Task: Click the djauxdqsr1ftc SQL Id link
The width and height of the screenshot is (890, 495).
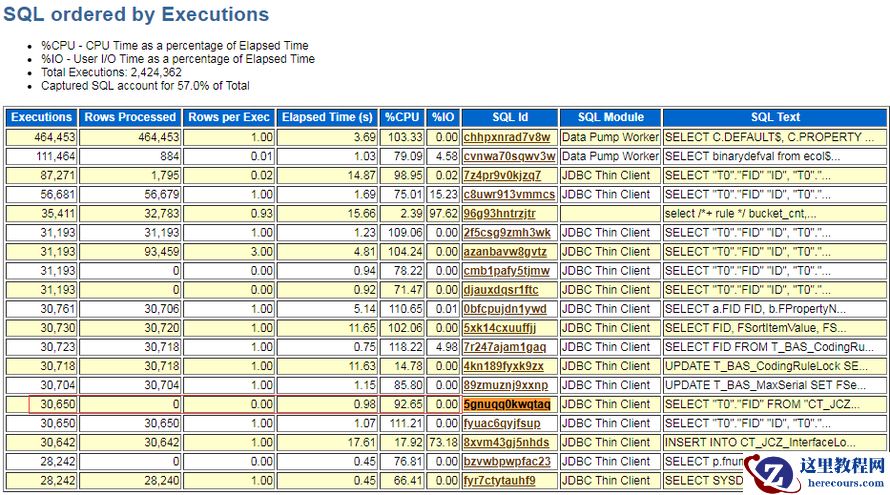Action: point(501,290)
